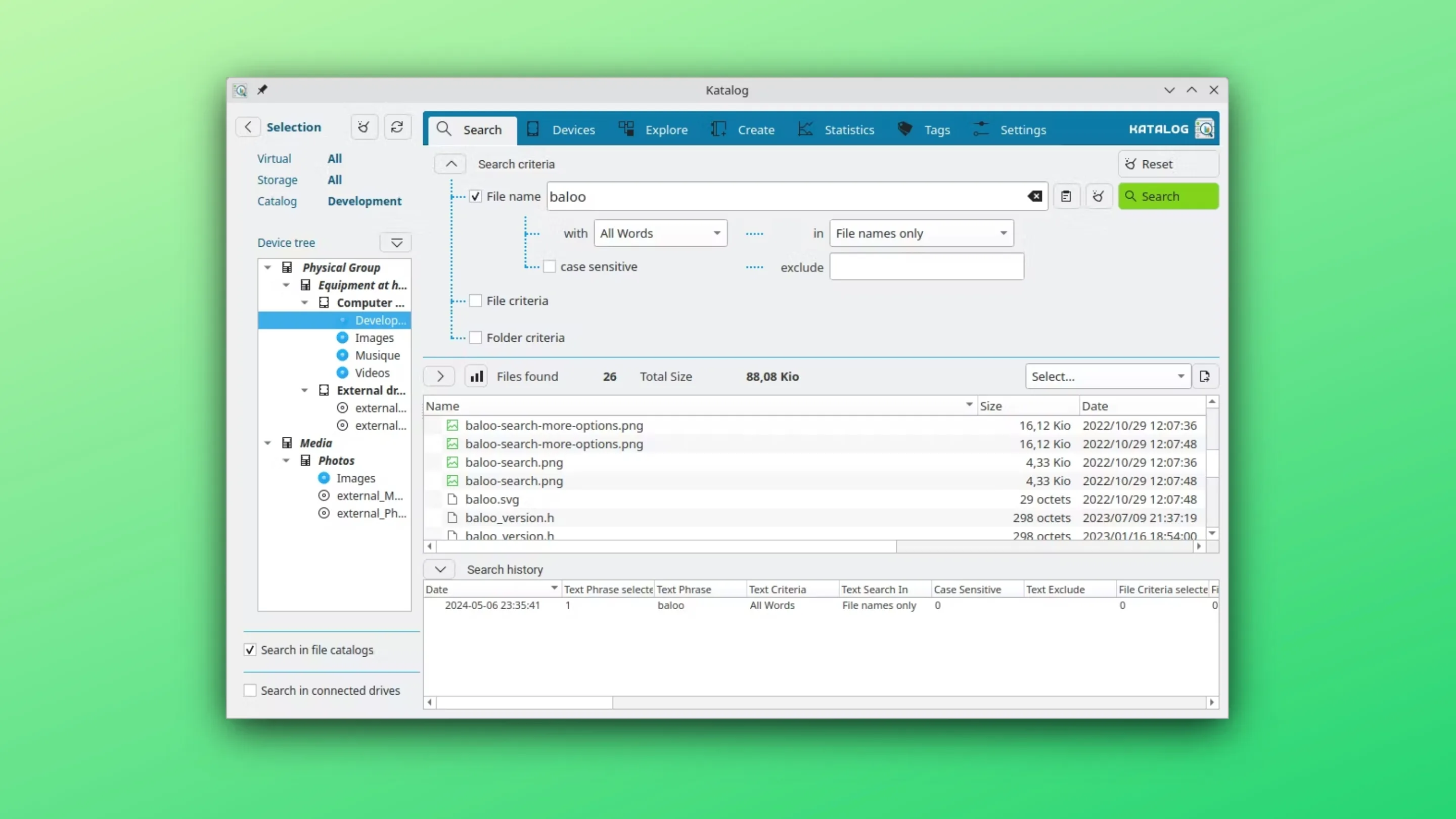The width and height of the screenshot is (1456, 819).
Task: Open the All Words dropdown
Action: point(660,233)
